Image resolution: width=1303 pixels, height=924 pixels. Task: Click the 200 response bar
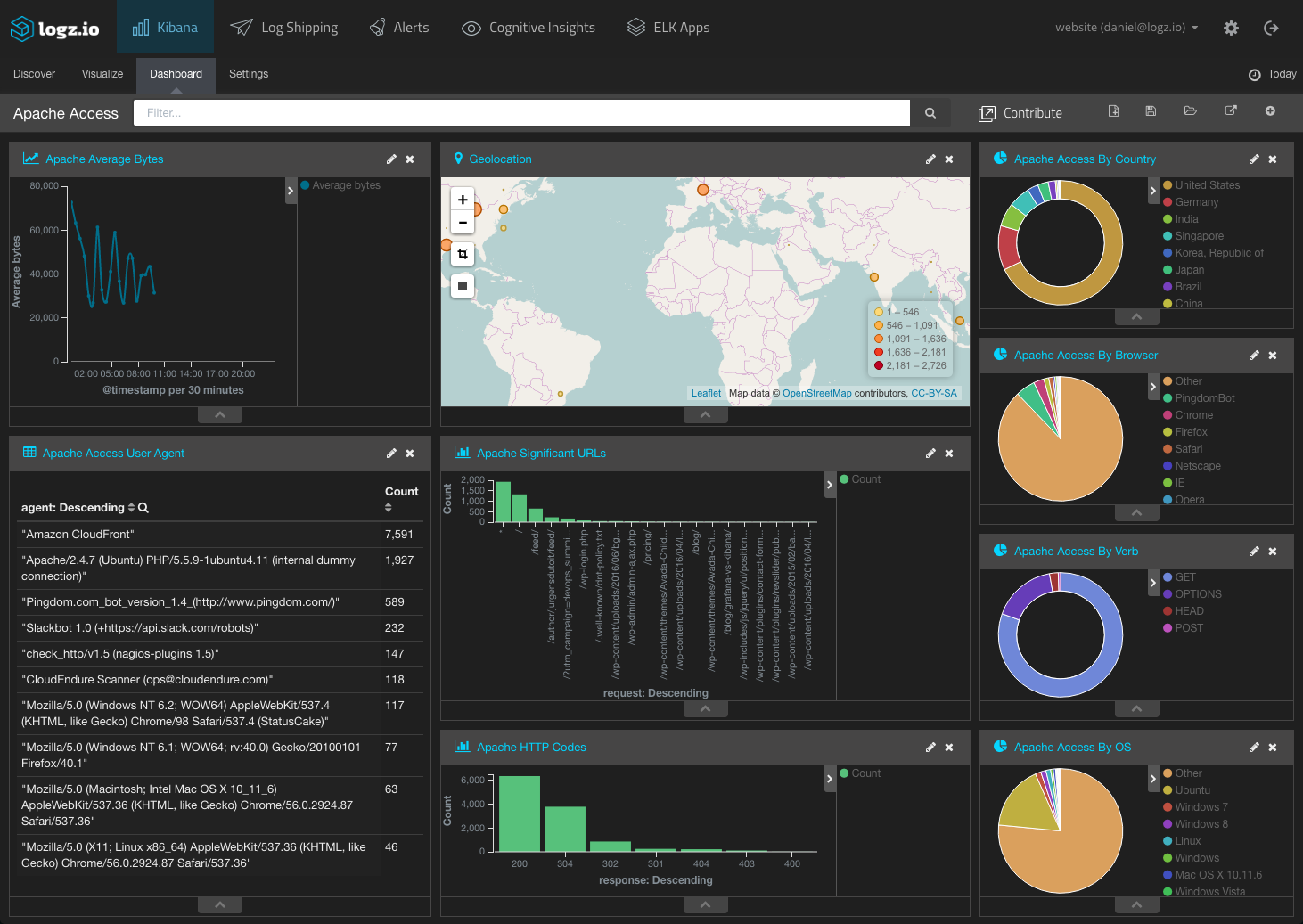click(x=520, y=814)
